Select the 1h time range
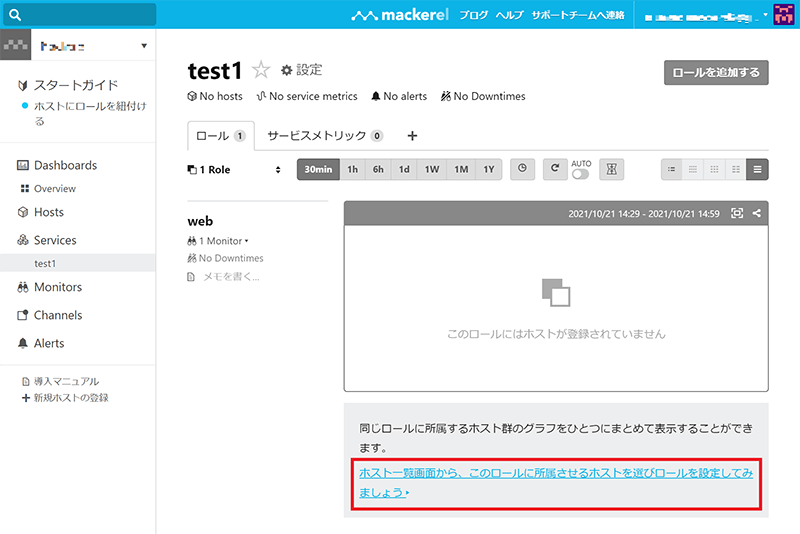800x534 pixels. [x=352, y=169]
